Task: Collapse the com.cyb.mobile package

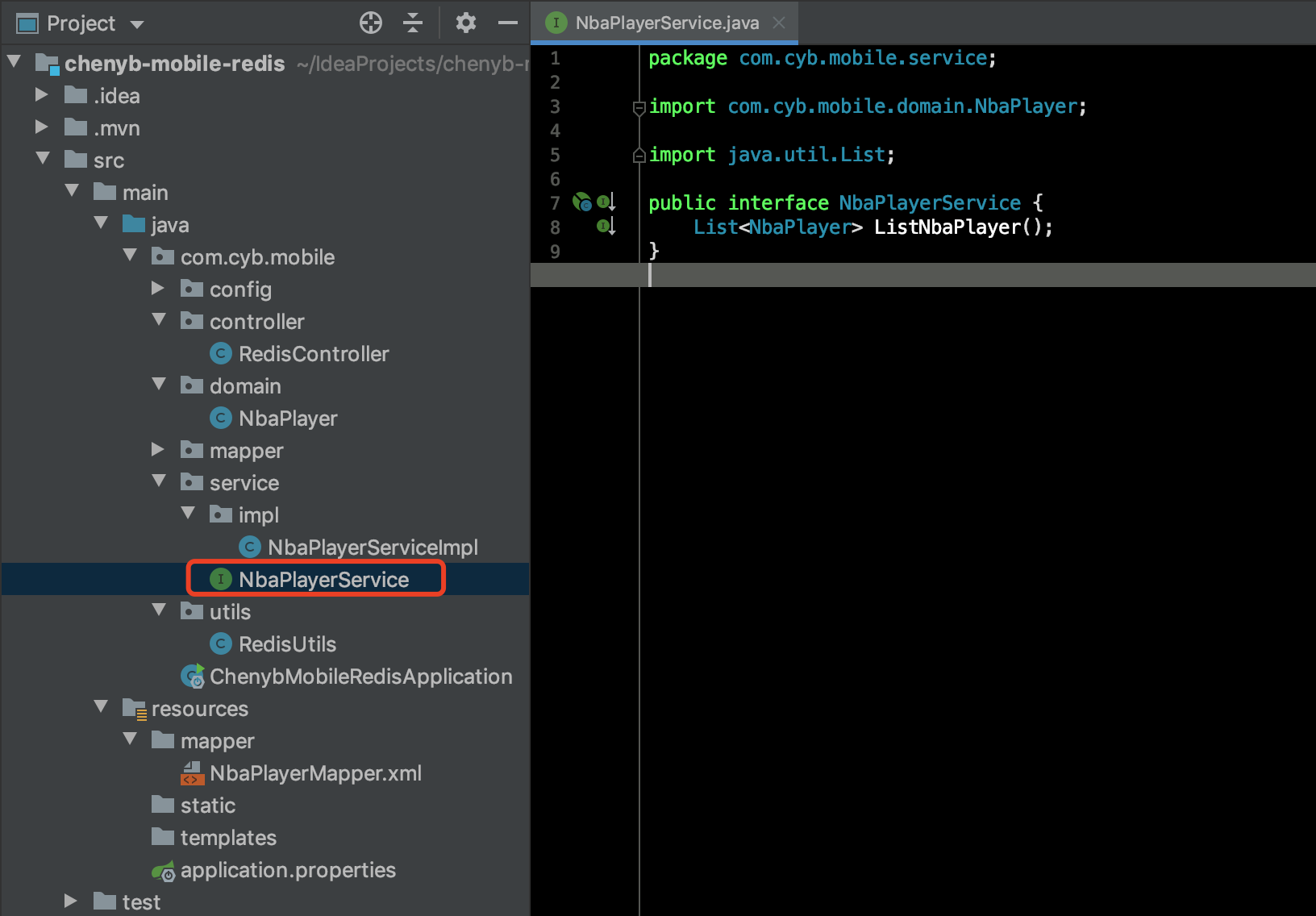Action: tap(130, 255)
